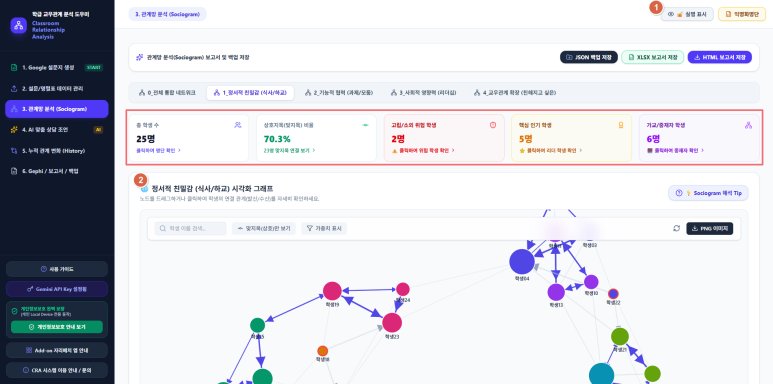Open 'Gemini API Key' settings button

click(x=57, y=289)
